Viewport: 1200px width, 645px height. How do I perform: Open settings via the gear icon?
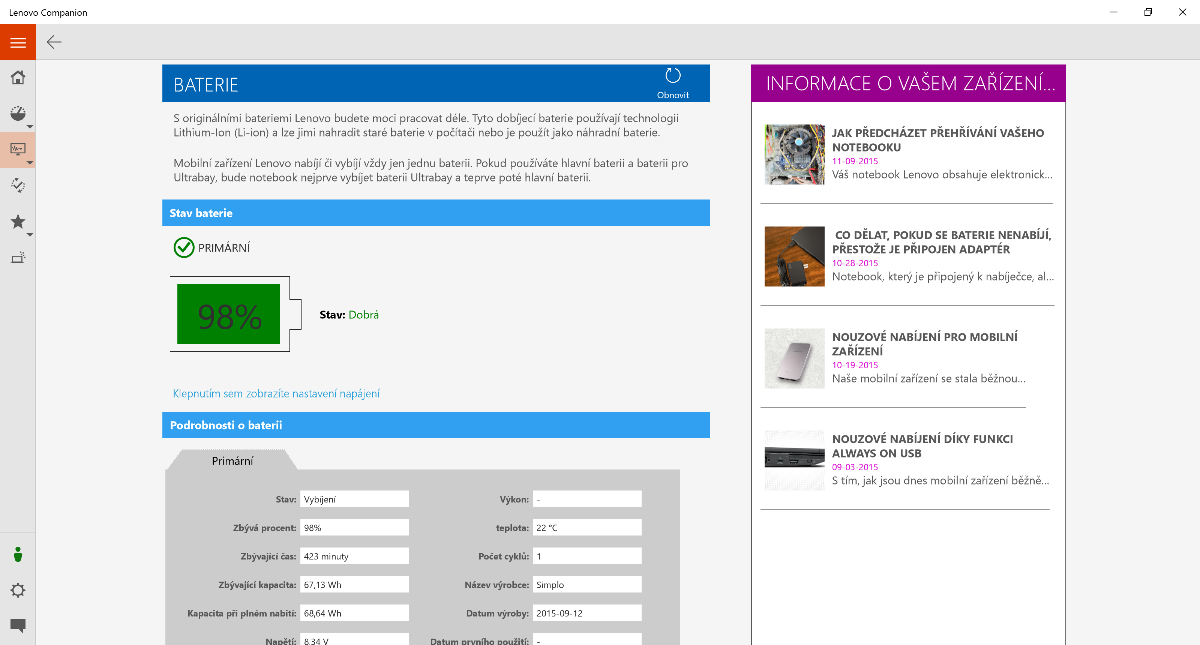(x=17, y=590)
